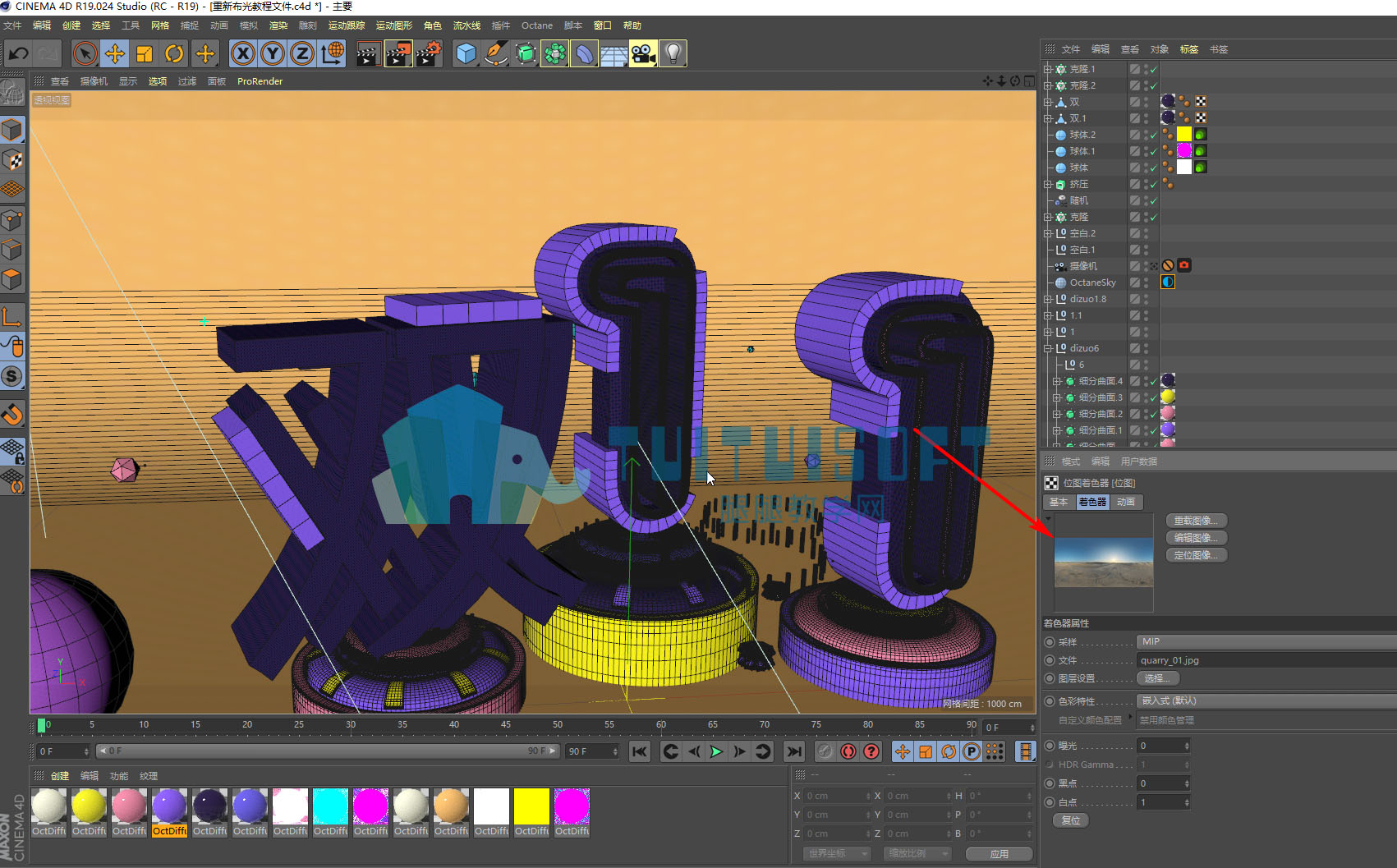Click render to picture viewer clapboard icon

(x=398, y=54)
